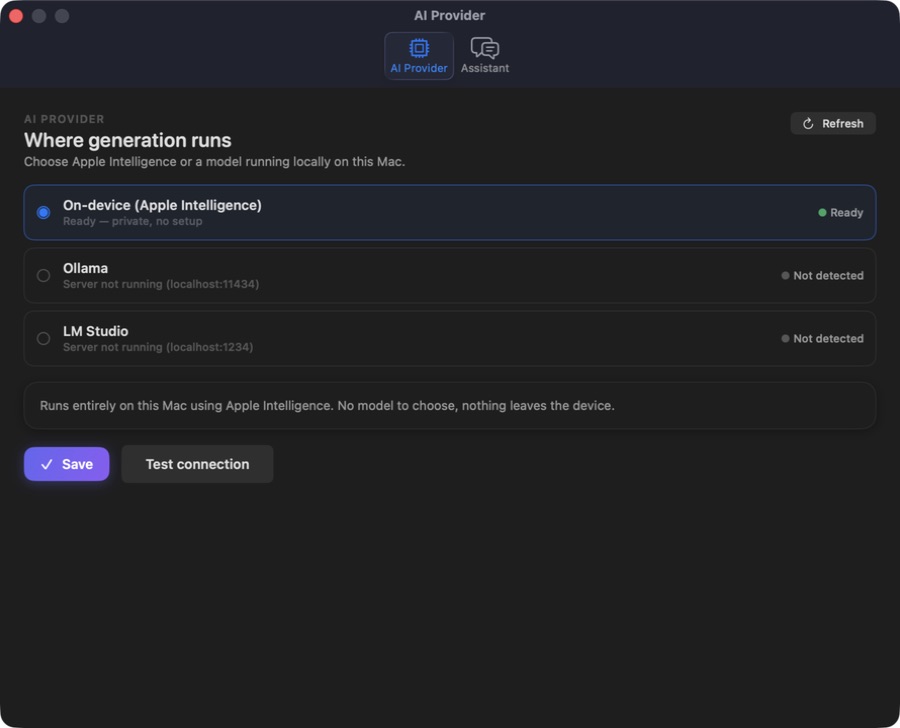Image resolution: width=900 pixels, height=728 pixels.
Task: Click the Refresh button
Action: click(833, 123)
